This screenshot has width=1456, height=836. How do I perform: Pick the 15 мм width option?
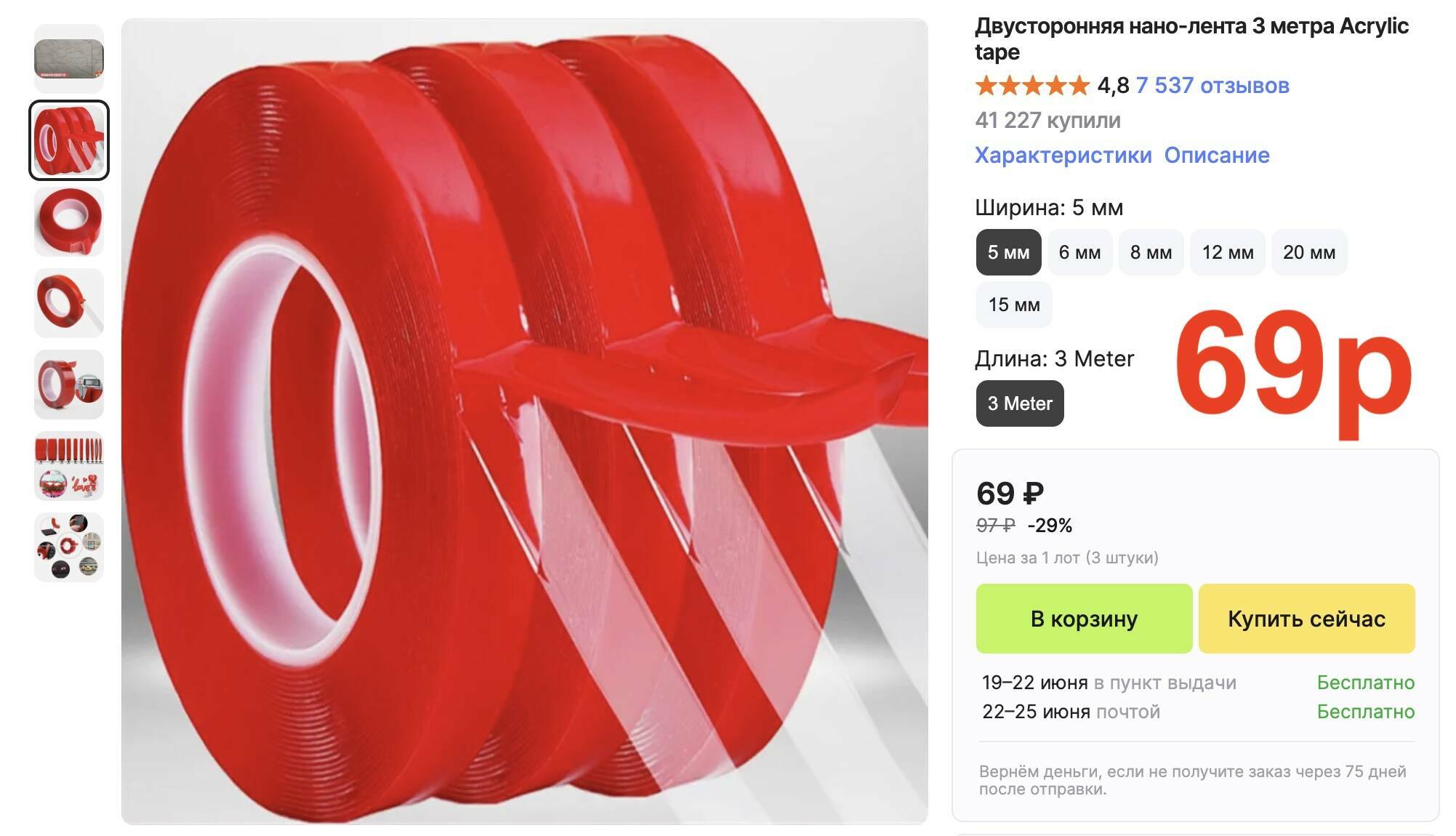1014,305
